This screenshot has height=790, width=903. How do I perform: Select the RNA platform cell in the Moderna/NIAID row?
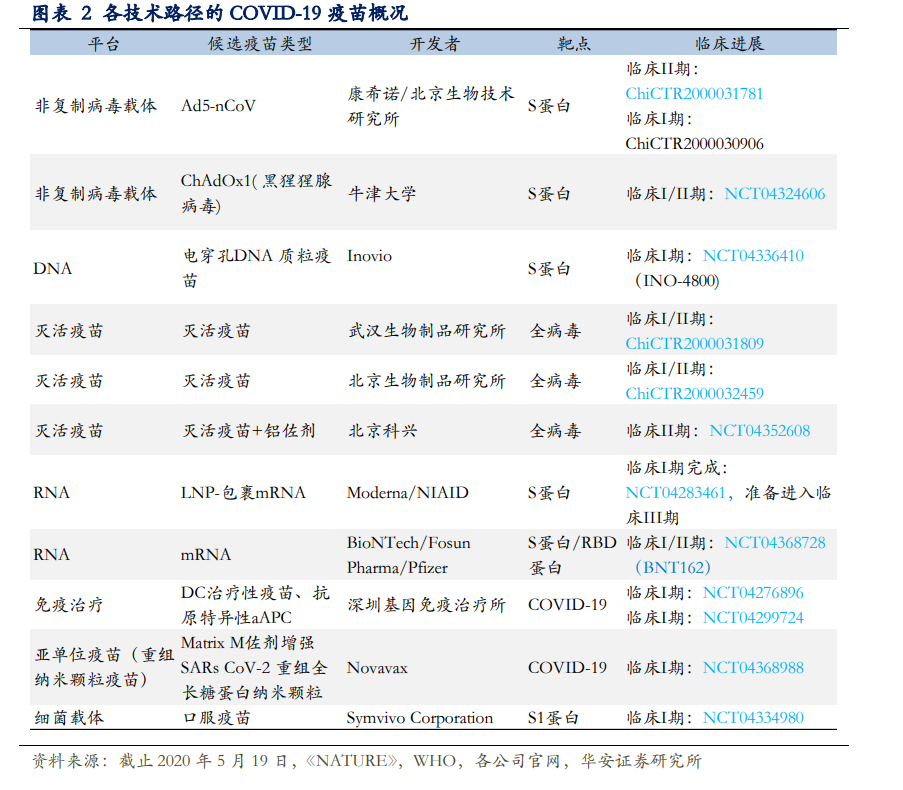coord(51,493)
